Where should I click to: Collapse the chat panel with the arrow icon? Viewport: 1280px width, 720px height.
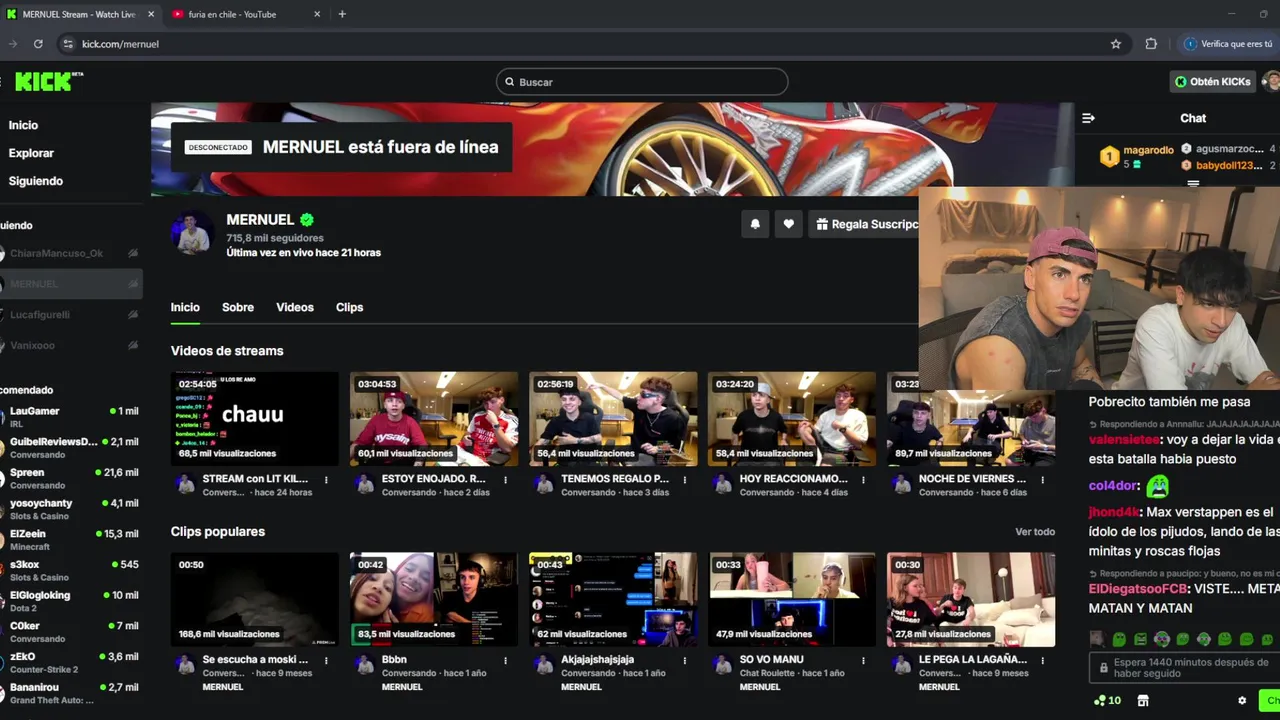pyautogui.click(x=1088, y=118)
